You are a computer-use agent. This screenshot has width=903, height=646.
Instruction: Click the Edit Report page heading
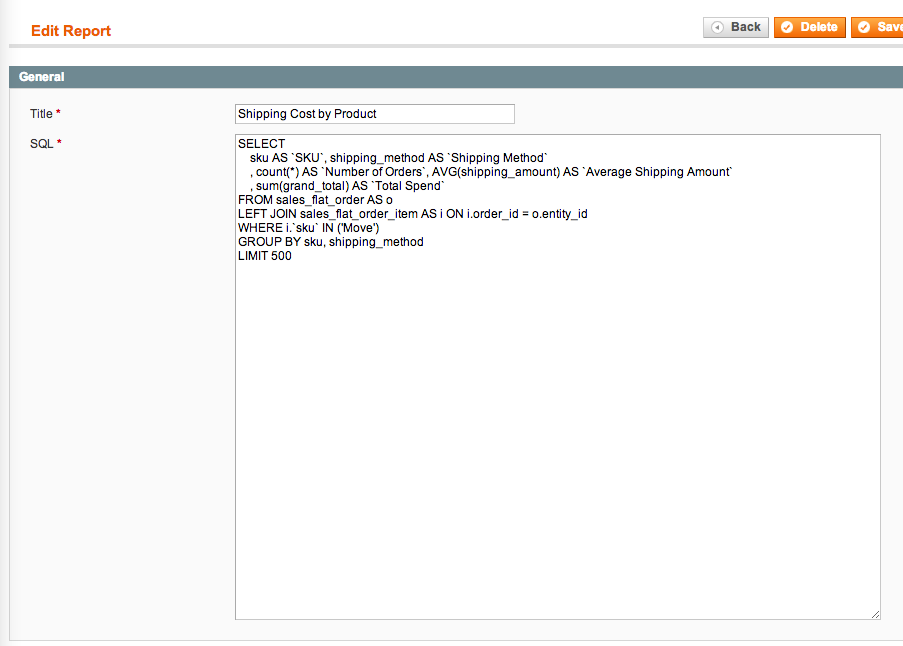tap(71, 31)
